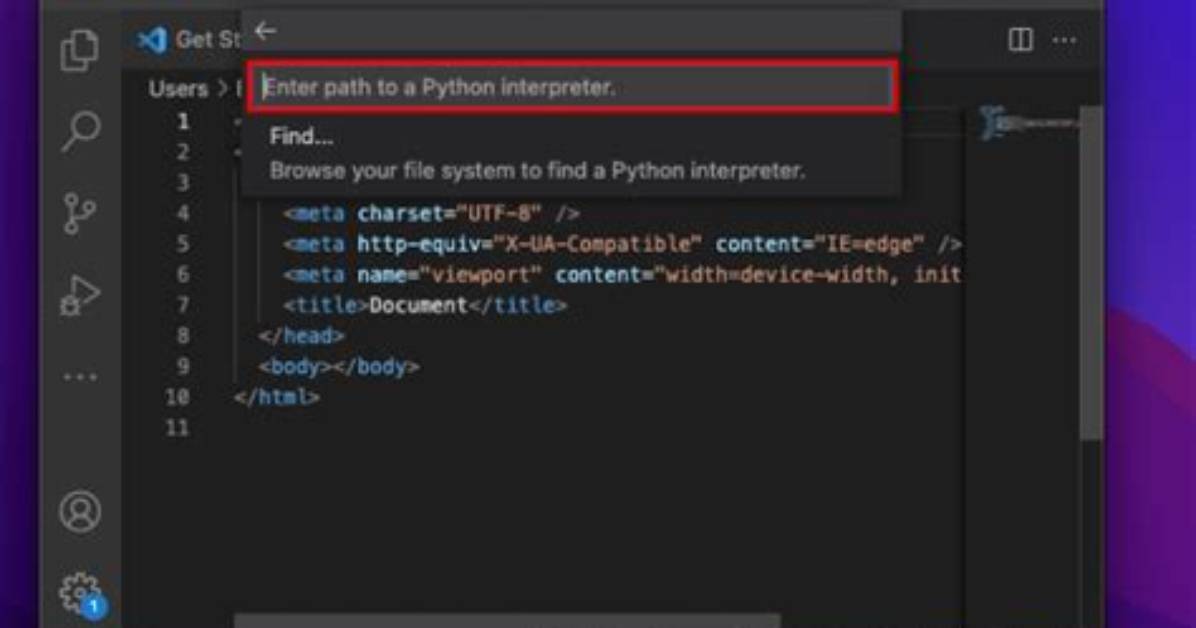Click the vertical editor scrollbar
Image resolution: width=1196 pixels, height=628 pixels.
point(1091,272)
